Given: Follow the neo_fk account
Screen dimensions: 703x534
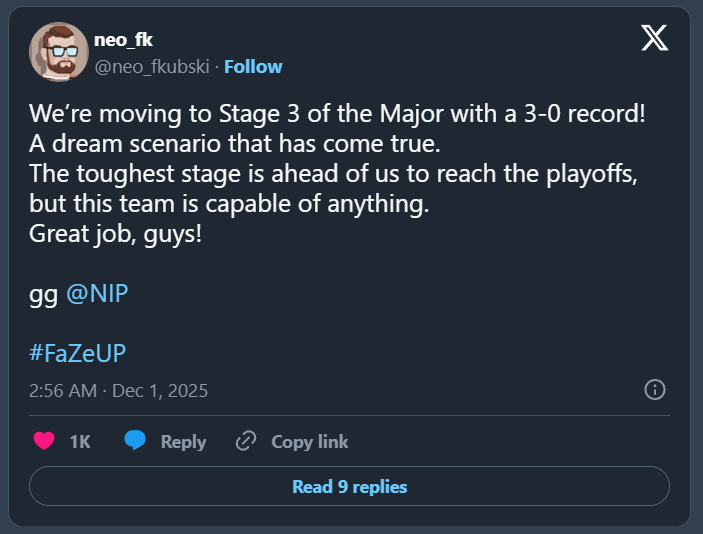Looking at the screenshot, I should (x=253, y=67).
